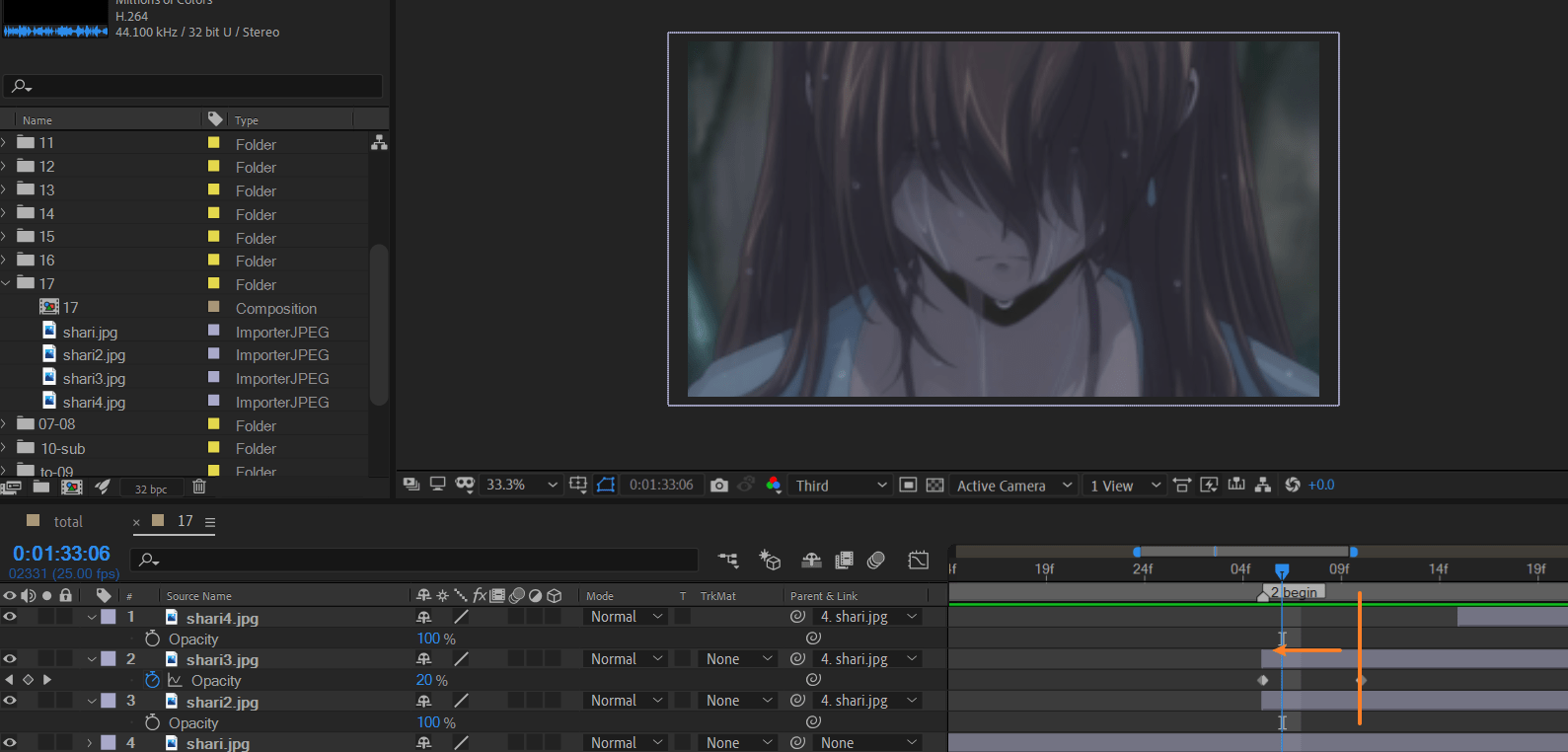Collapse folder 17 in Project panel

5,283
